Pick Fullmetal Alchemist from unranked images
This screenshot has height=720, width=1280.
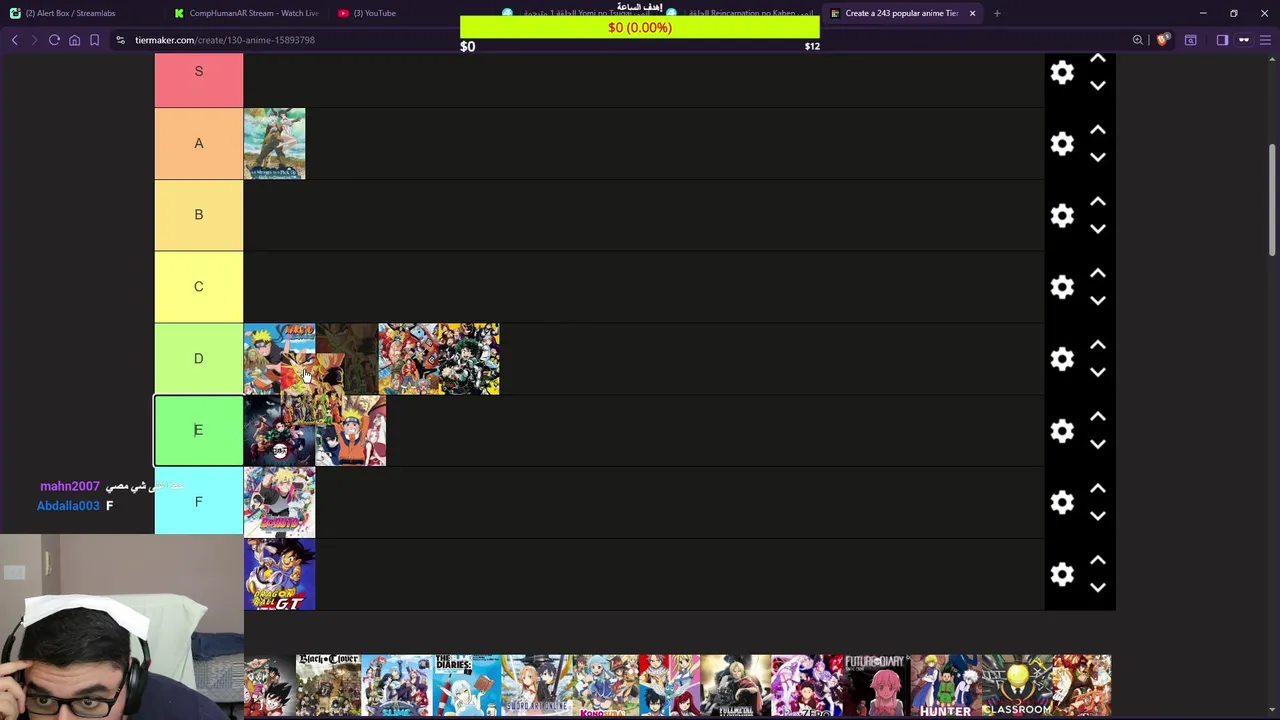735,686
